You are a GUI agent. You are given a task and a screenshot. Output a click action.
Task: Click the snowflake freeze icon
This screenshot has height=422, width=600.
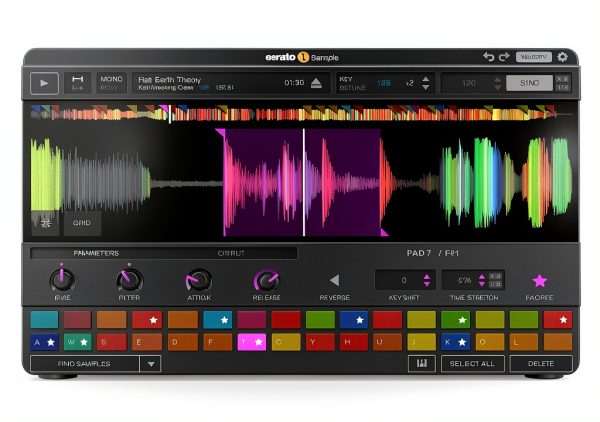(x=46, y=223)
